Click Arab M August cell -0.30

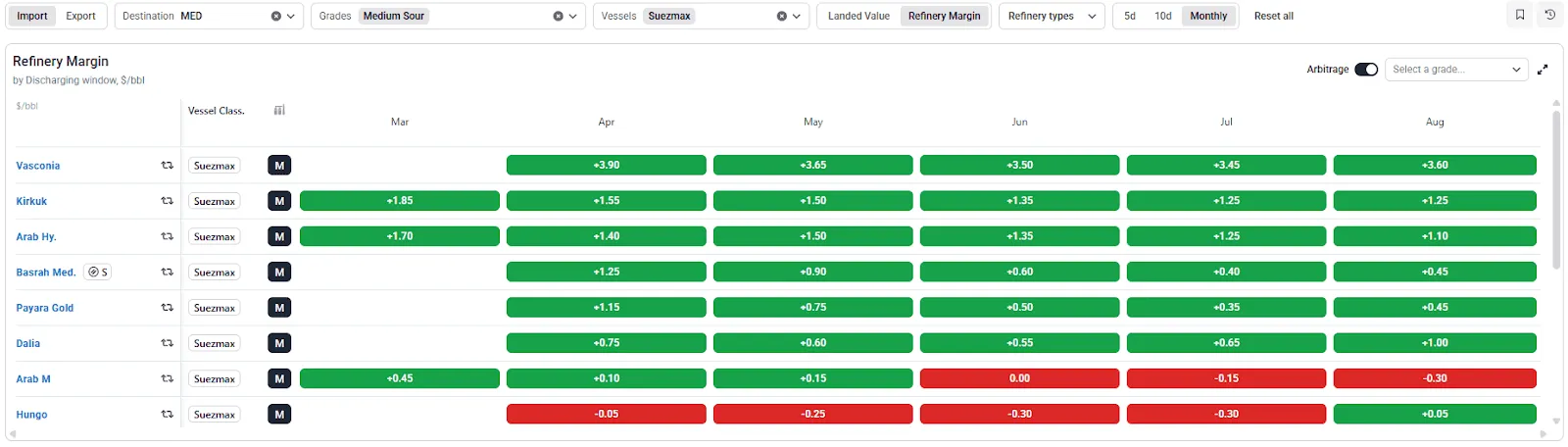click(1435, 378)
